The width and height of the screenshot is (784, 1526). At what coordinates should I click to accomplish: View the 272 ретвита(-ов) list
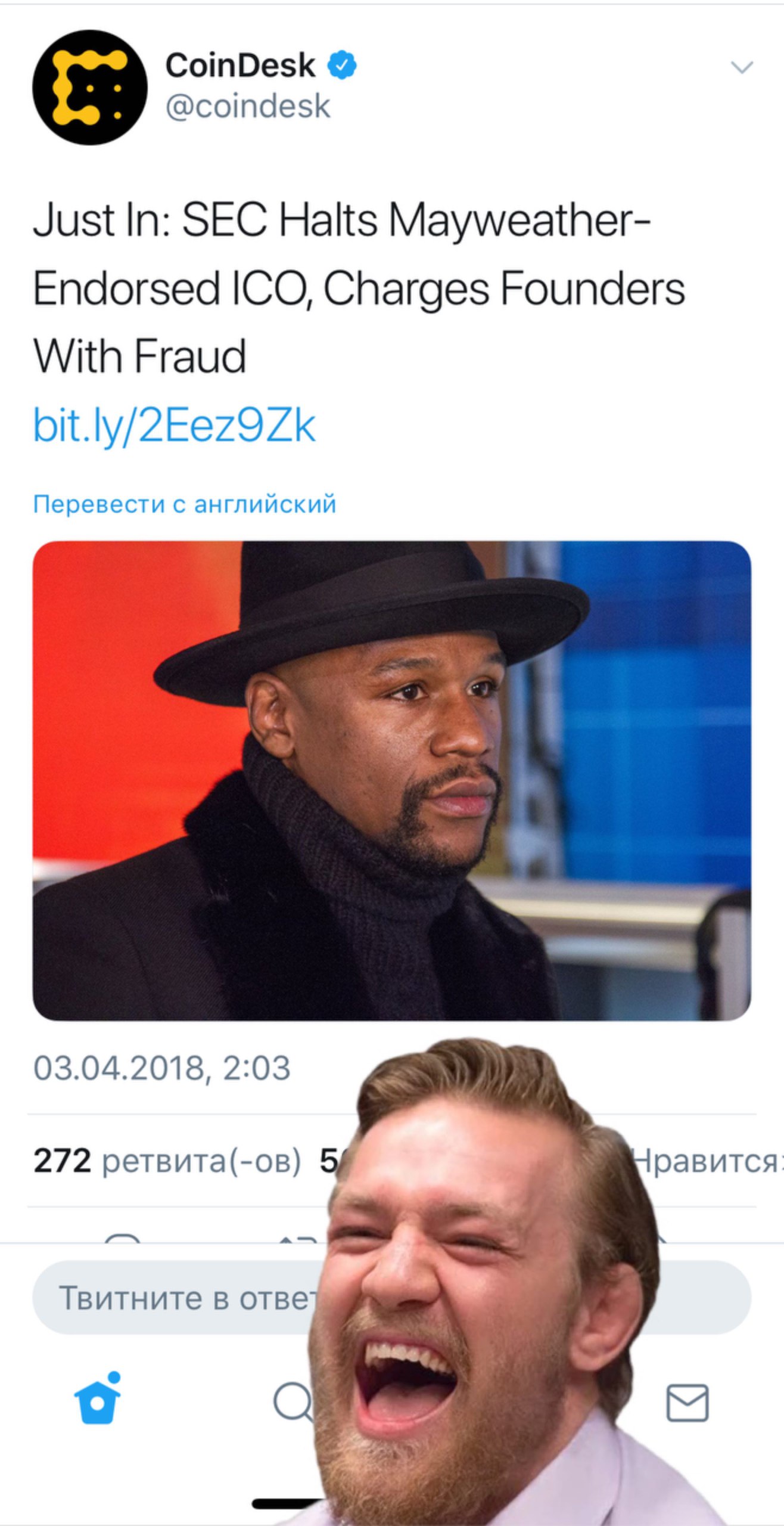[167, 1161]
